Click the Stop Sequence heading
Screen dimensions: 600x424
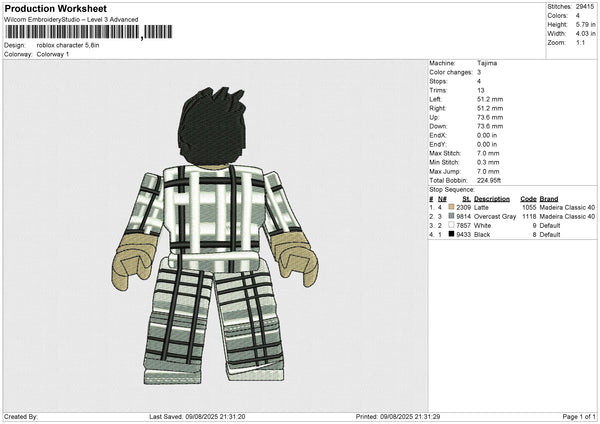452,190
